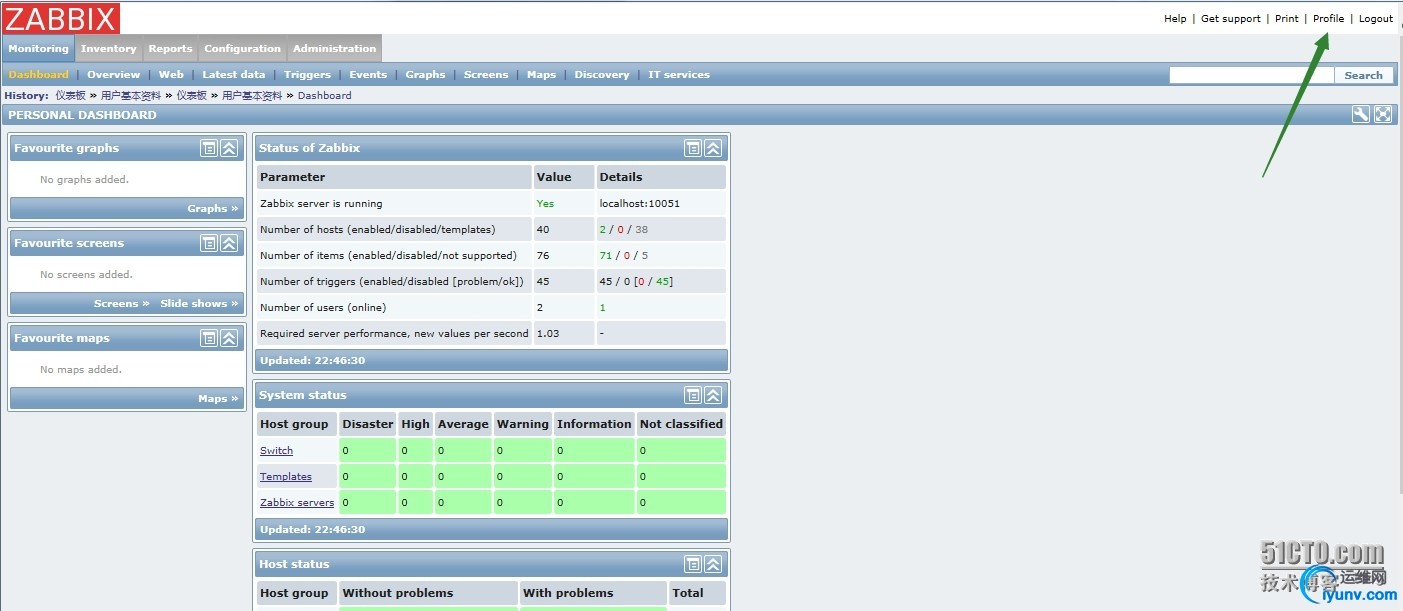Collapse the Favourite screens widget

coord(229,243)
